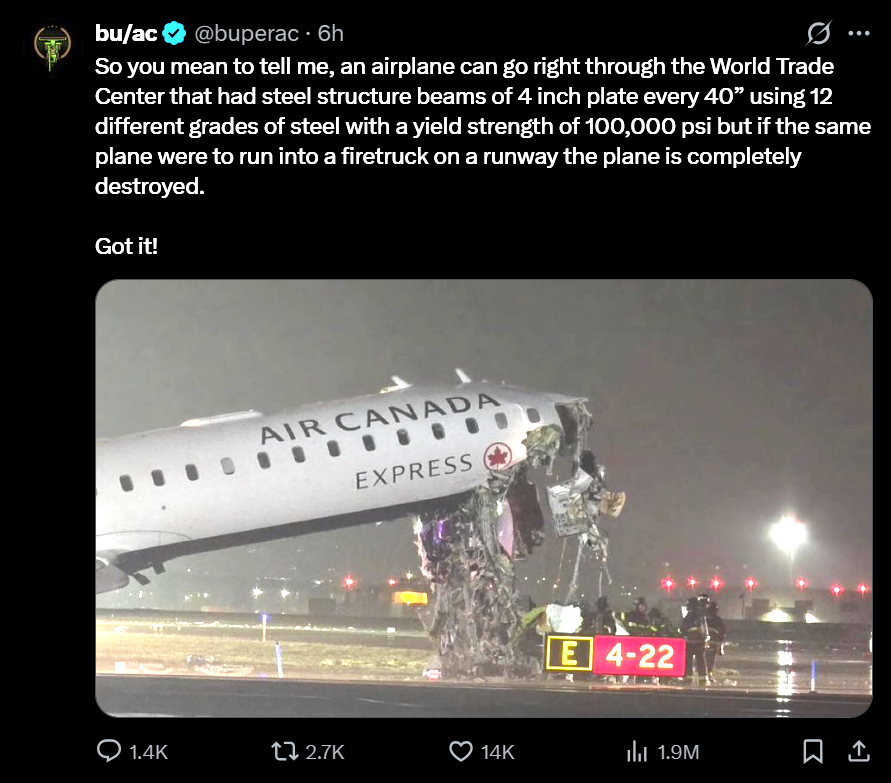Click the reply speech bubble icon

click(108, 751)
